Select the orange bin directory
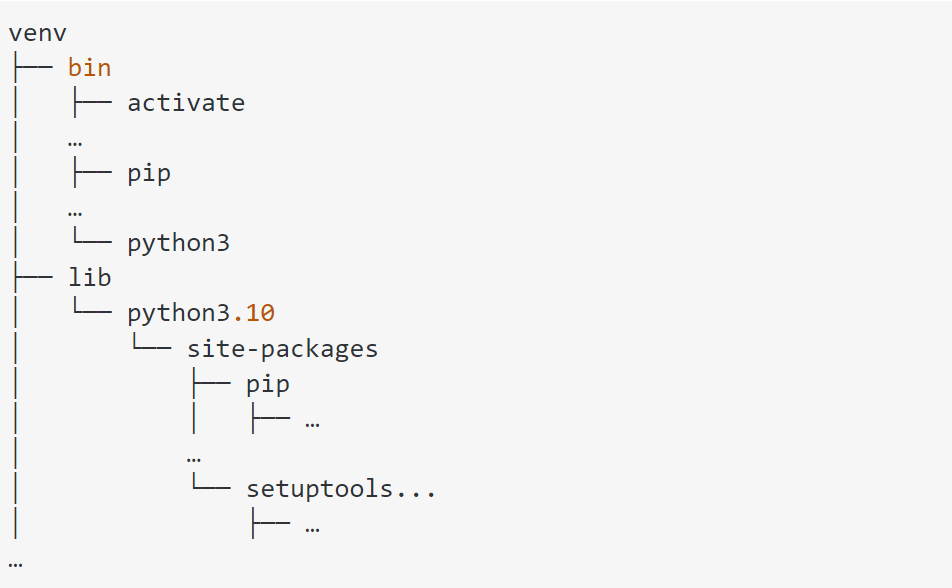 [x=89, y=68]
